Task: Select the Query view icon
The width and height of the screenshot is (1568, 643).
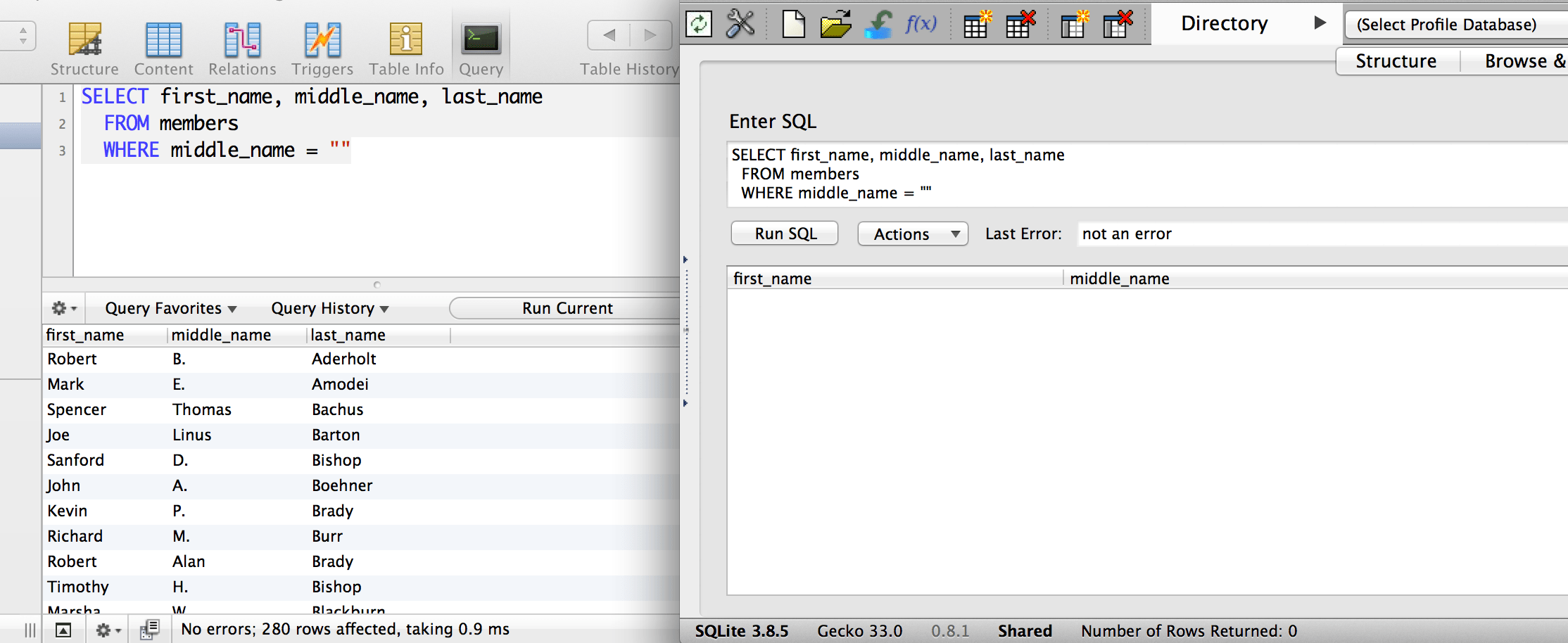Action: [481, 48]
